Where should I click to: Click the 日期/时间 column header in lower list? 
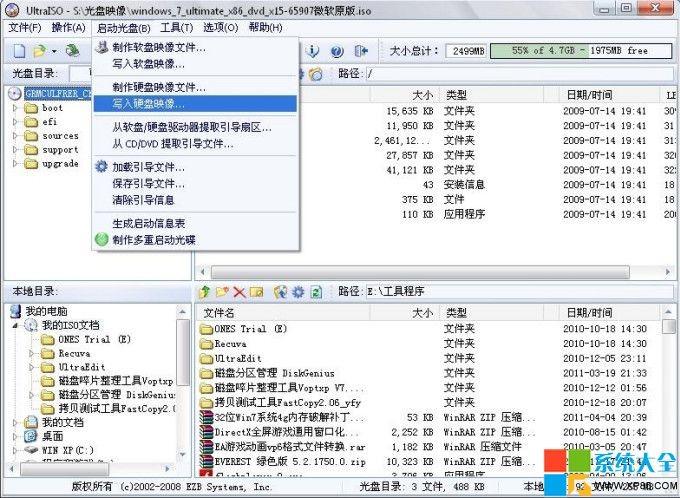[602, 312]
